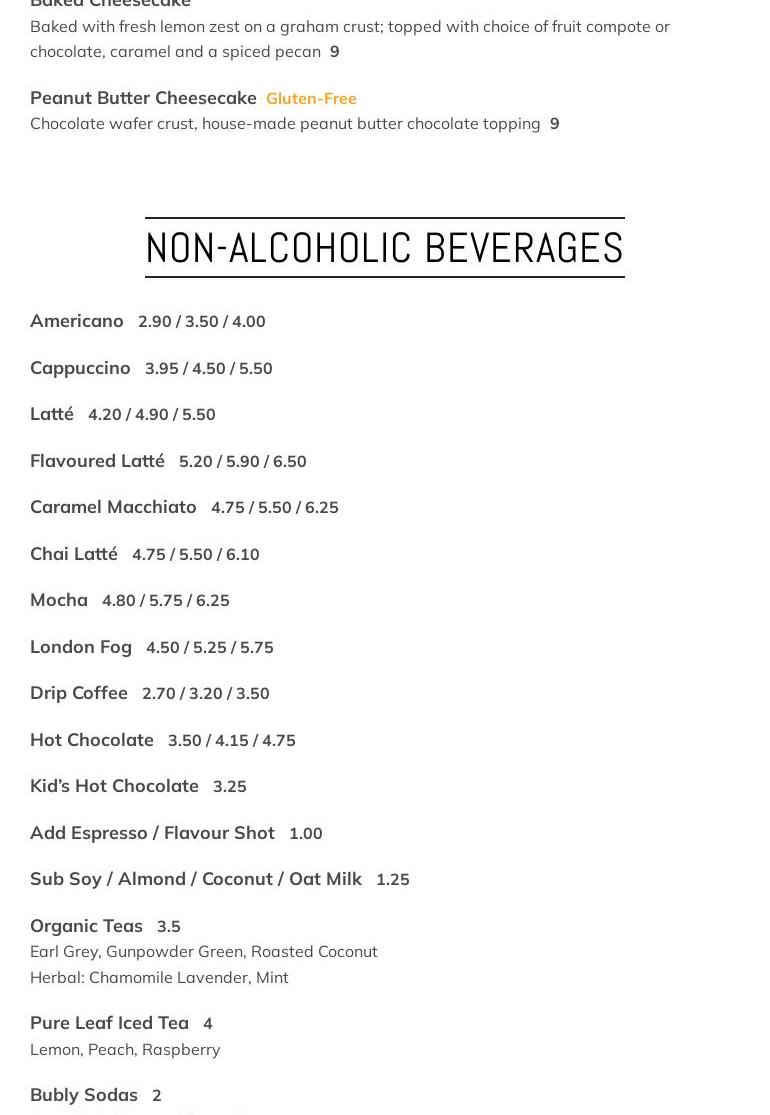Click the orange Gluten-Free label
The height and width of the screenshot is (1115, 770).
[311, 99]
